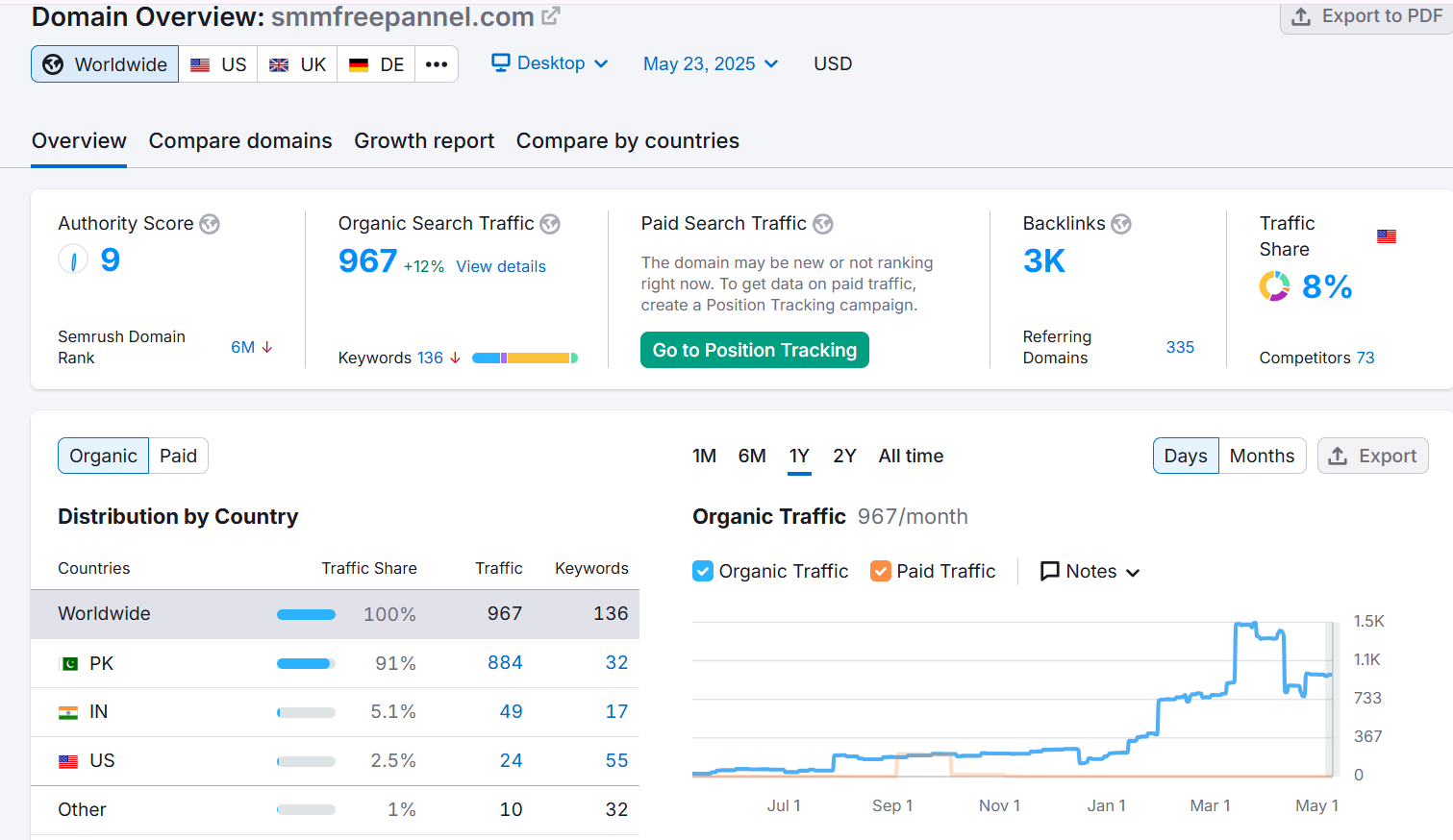Viewport: 1453px width, 840px height.
Task: Click the UK flag in region selector
Action: pos(279,65)
